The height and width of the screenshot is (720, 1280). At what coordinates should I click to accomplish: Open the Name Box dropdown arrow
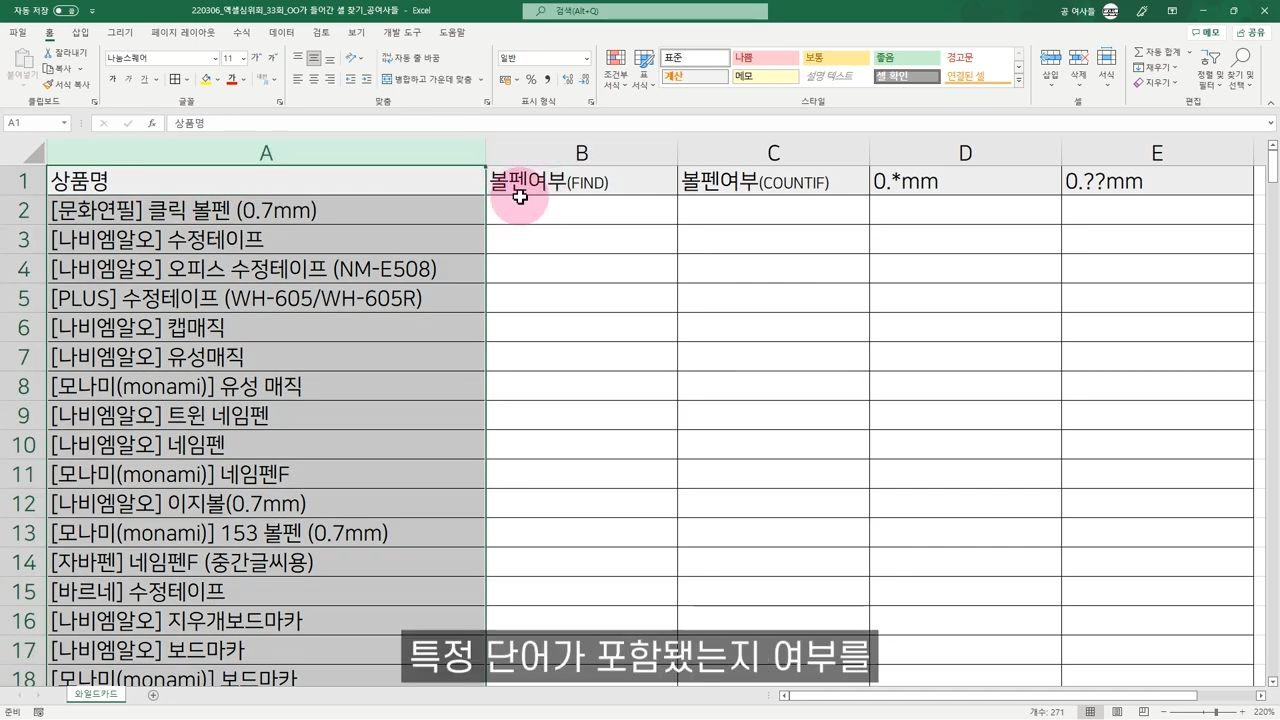pyautogui.click(x=64, y=123)
